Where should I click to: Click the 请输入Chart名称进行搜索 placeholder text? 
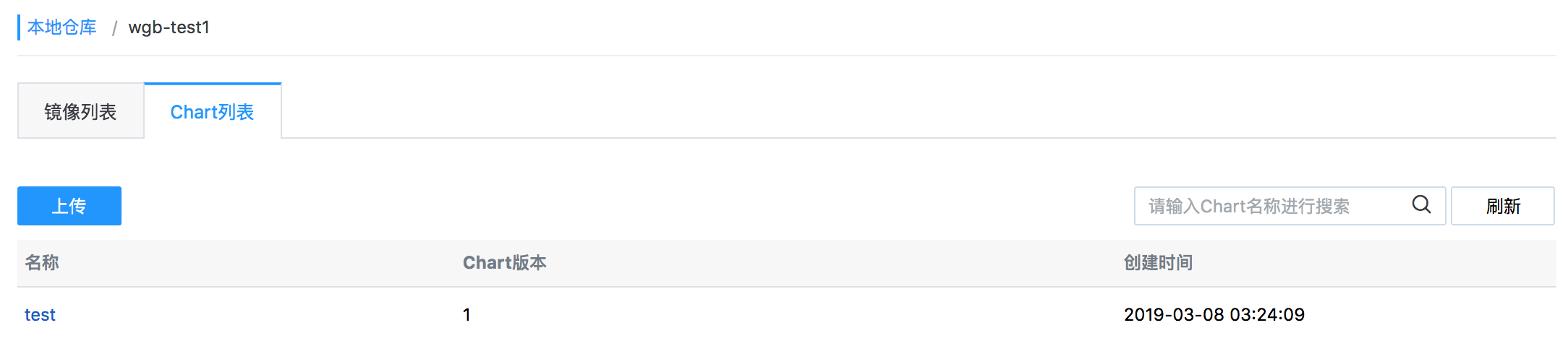point(1248,207)
